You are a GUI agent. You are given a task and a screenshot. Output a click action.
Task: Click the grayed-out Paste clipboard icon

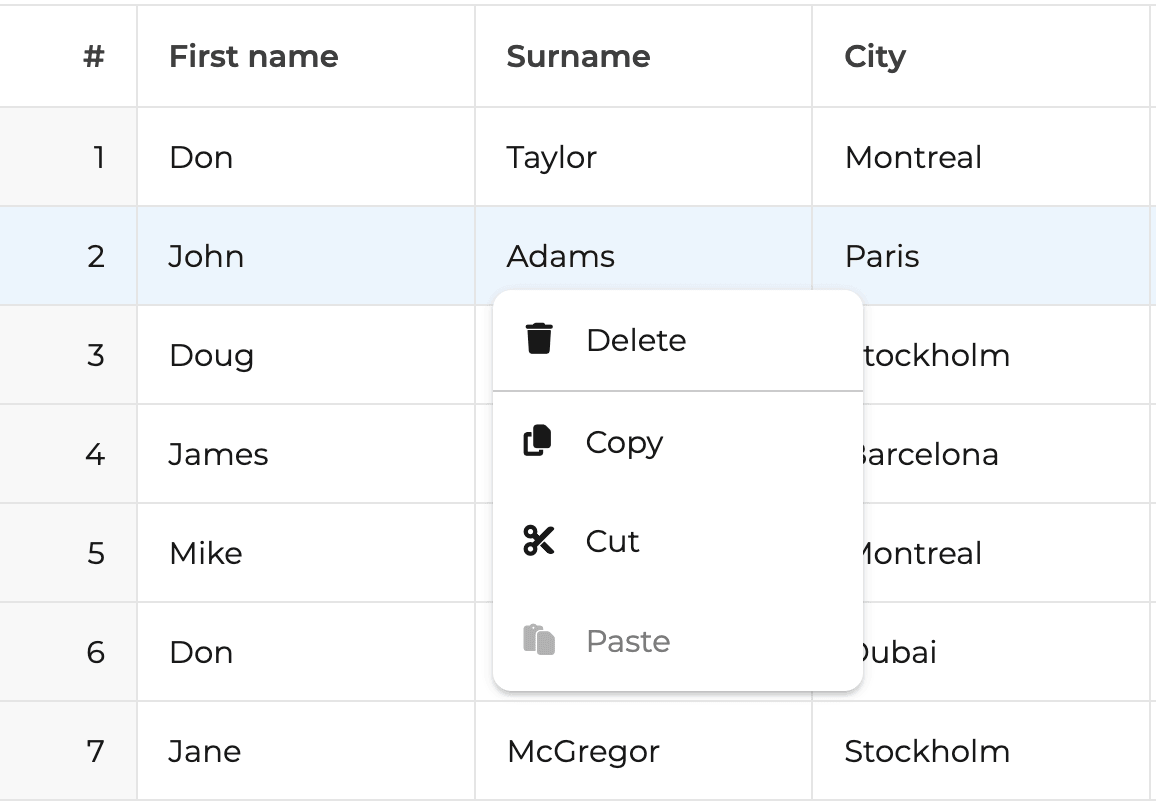coord(539,639)
